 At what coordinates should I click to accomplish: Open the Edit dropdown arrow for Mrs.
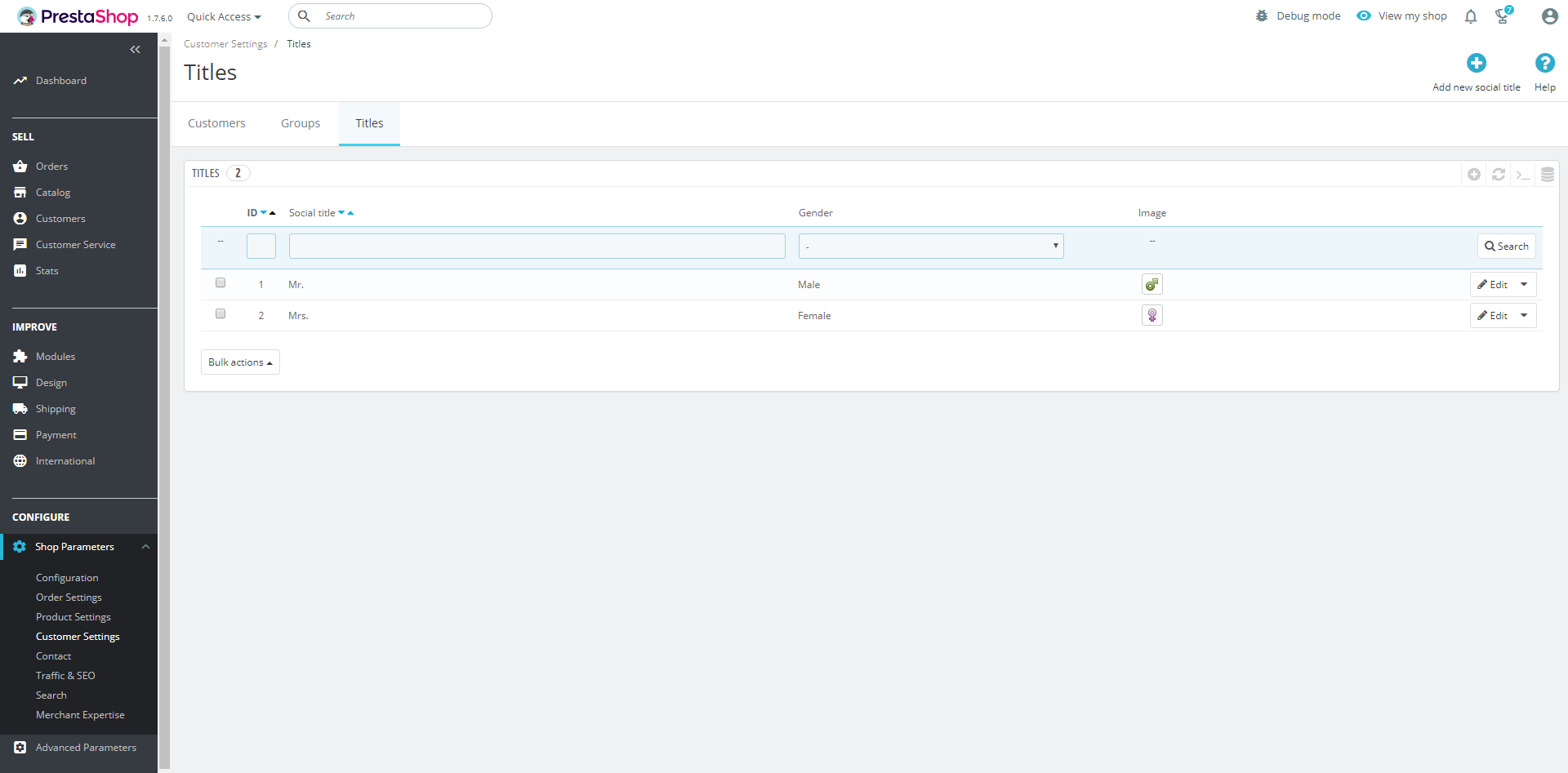pos(1524,315)
